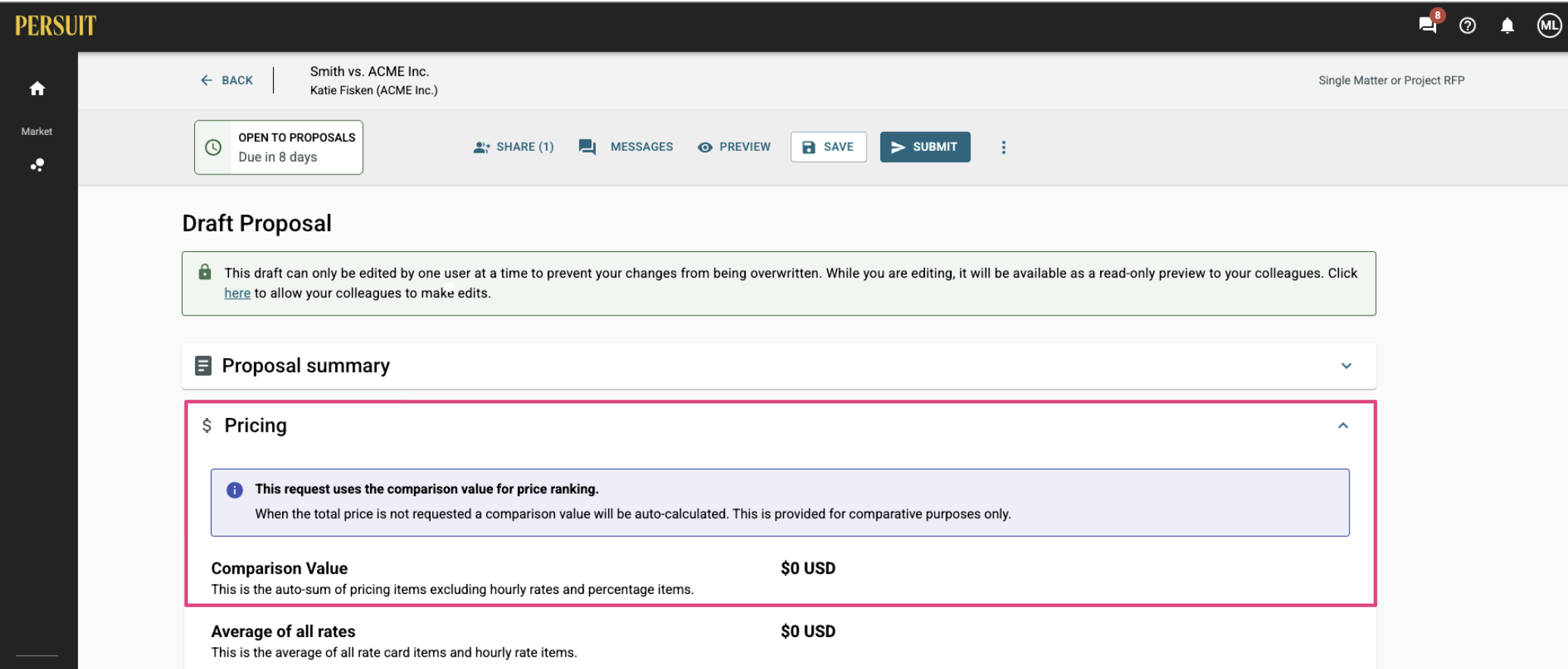
Task: Submit the draft proposal
Action: [x=925, y=147]
